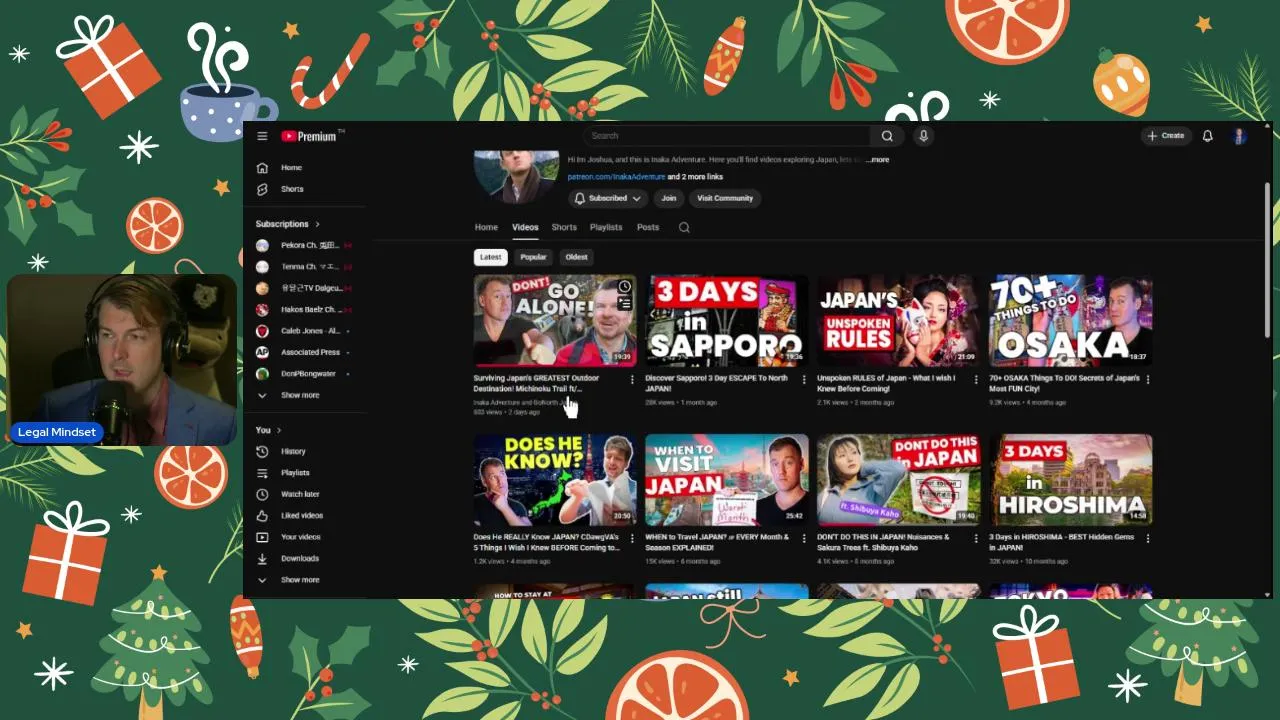This screenshot has height=720, width=1280.
Task: Open options for DON'T DO THIS IN JAPAN video
Action: point(976,538)
